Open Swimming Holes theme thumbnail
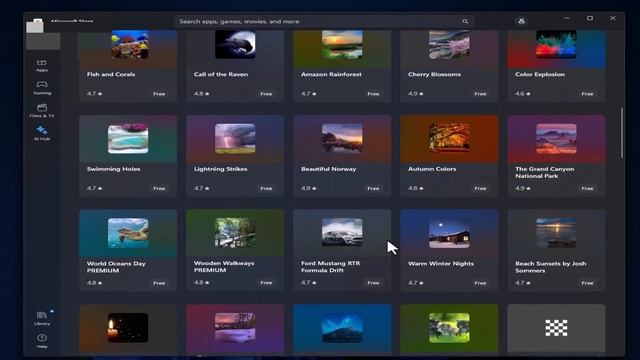640x360 pixels. [128, 139]
